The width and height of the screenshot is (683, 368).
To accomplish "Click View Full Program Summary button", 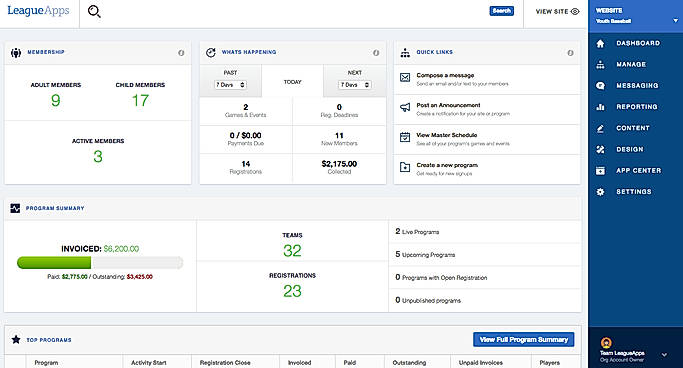I will (x=524, y=339).
